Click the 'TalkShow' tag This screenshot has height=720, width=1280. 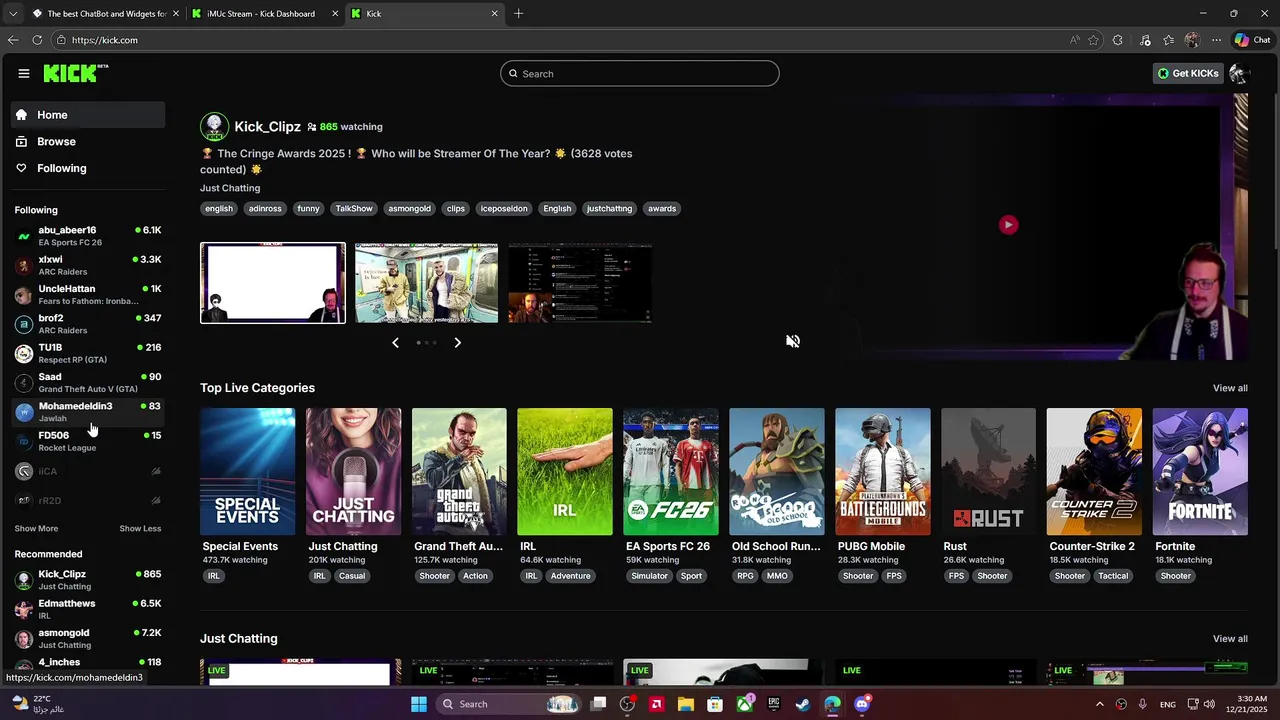[354, 209]
